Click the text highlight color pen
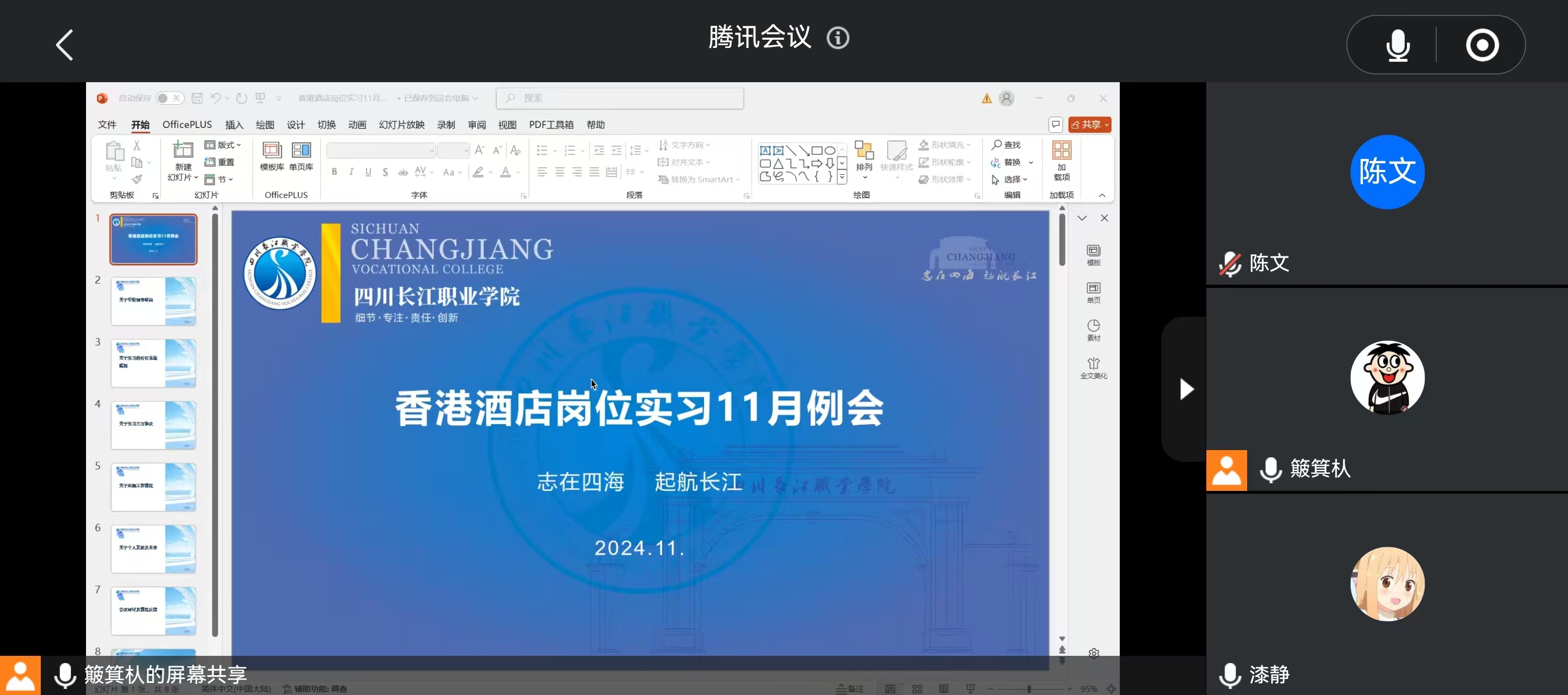Screen dimensions: 1568x695 (479, 173)
